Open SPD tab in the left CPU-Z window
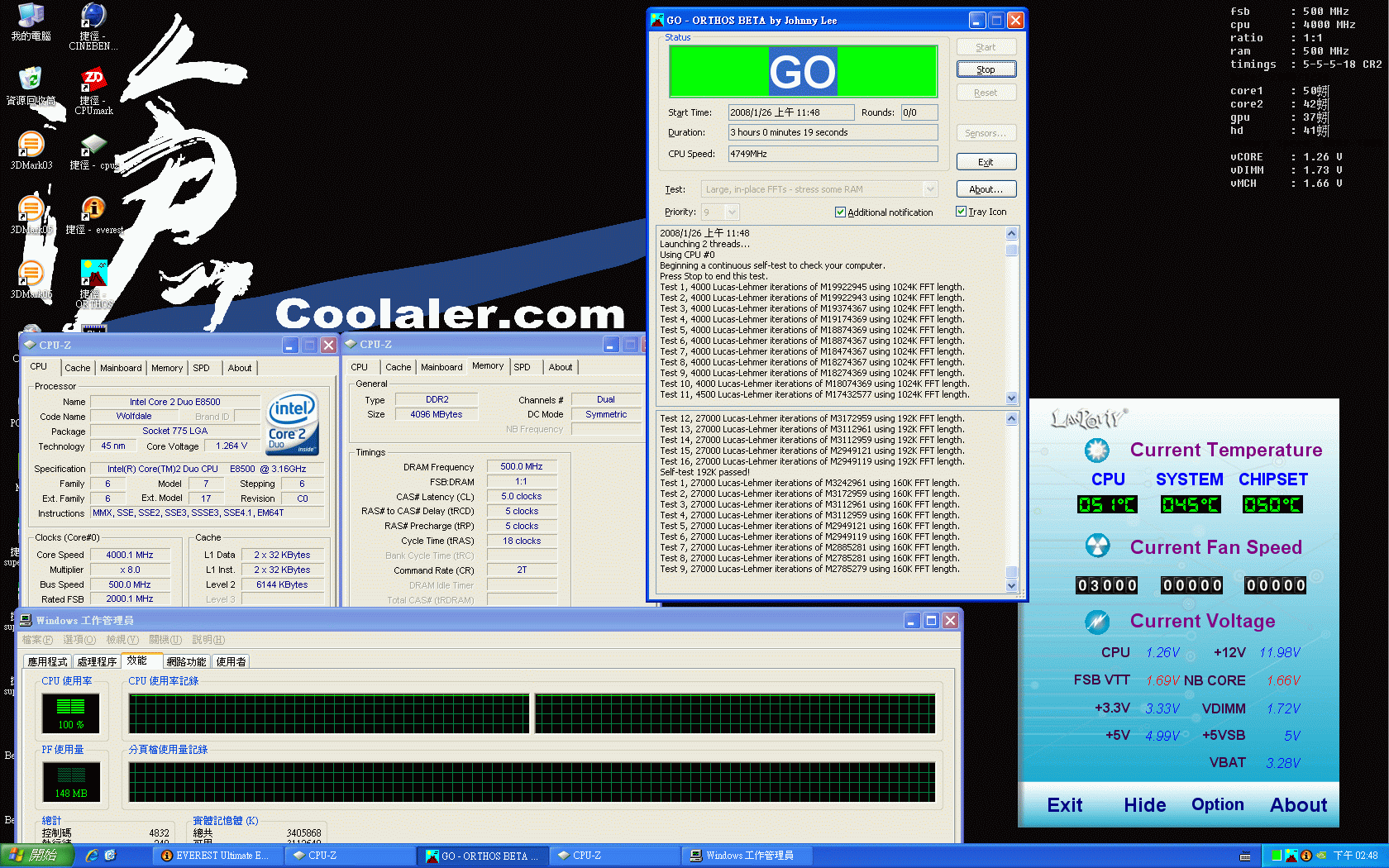Screen dimensions: 1389x868 (202, 368)
